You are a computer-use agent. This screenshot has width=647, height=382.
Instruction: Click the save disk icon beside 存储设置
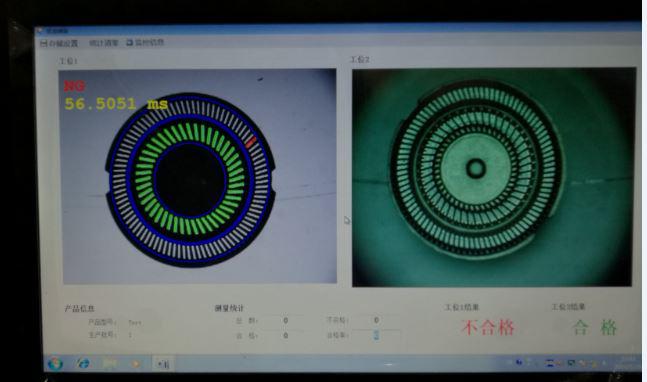pos(44,43)
